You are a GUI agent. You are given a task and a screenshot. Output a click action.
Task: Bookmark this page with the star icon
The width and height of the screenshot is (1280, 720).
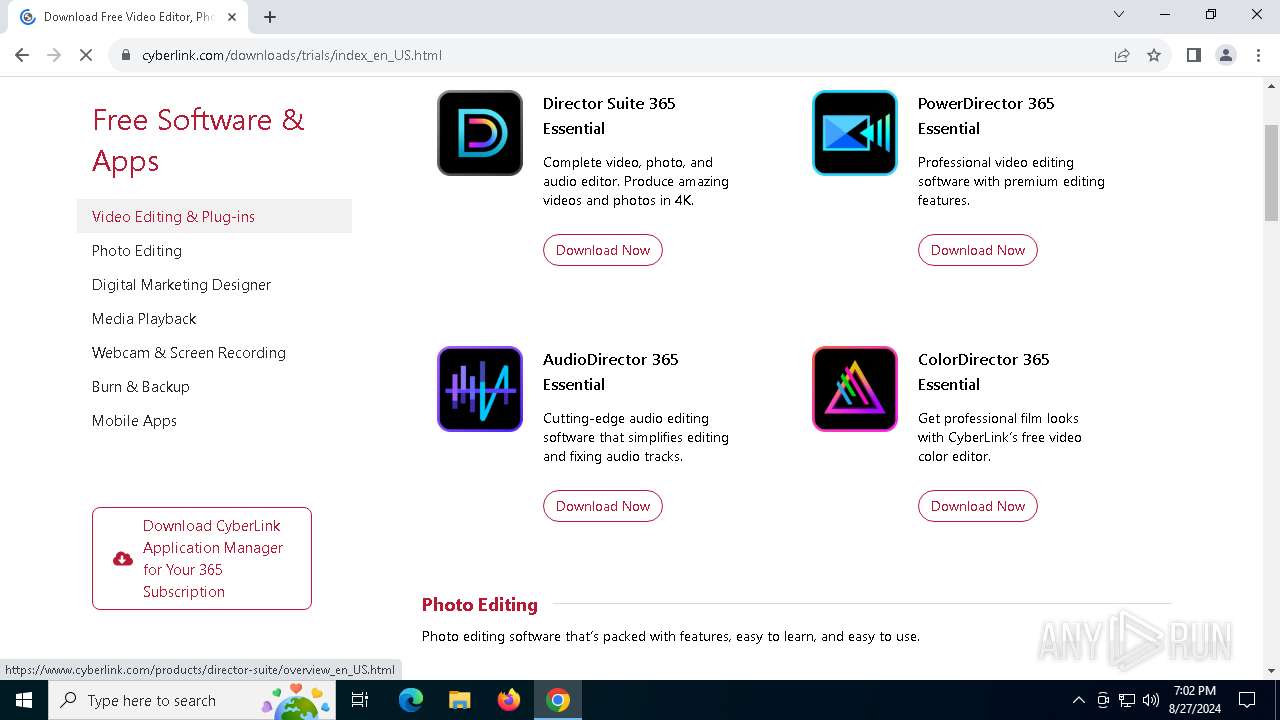1154,55
